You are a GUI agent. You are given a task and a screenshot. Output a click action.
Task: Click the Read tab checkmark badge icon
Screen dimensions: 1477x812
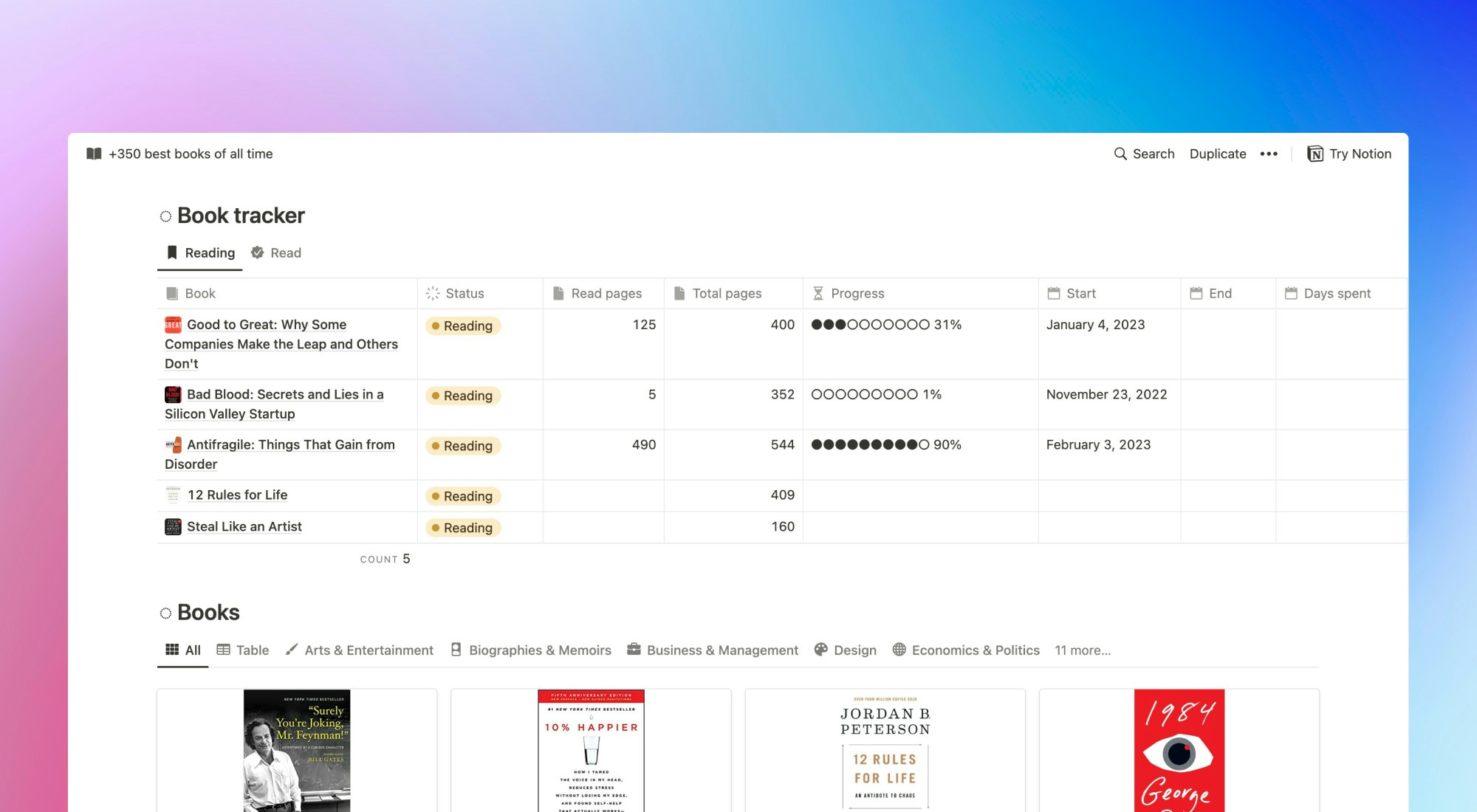(x=258, y=252)
